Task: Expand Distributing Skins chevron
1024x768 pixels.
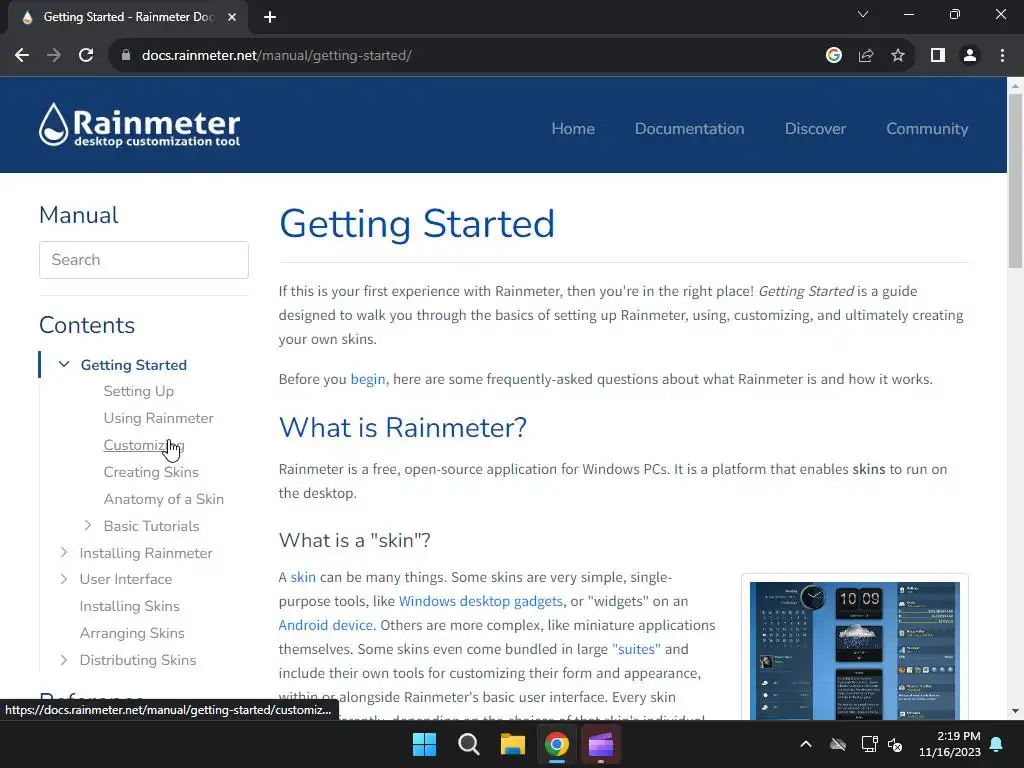Action: (63, 660)
